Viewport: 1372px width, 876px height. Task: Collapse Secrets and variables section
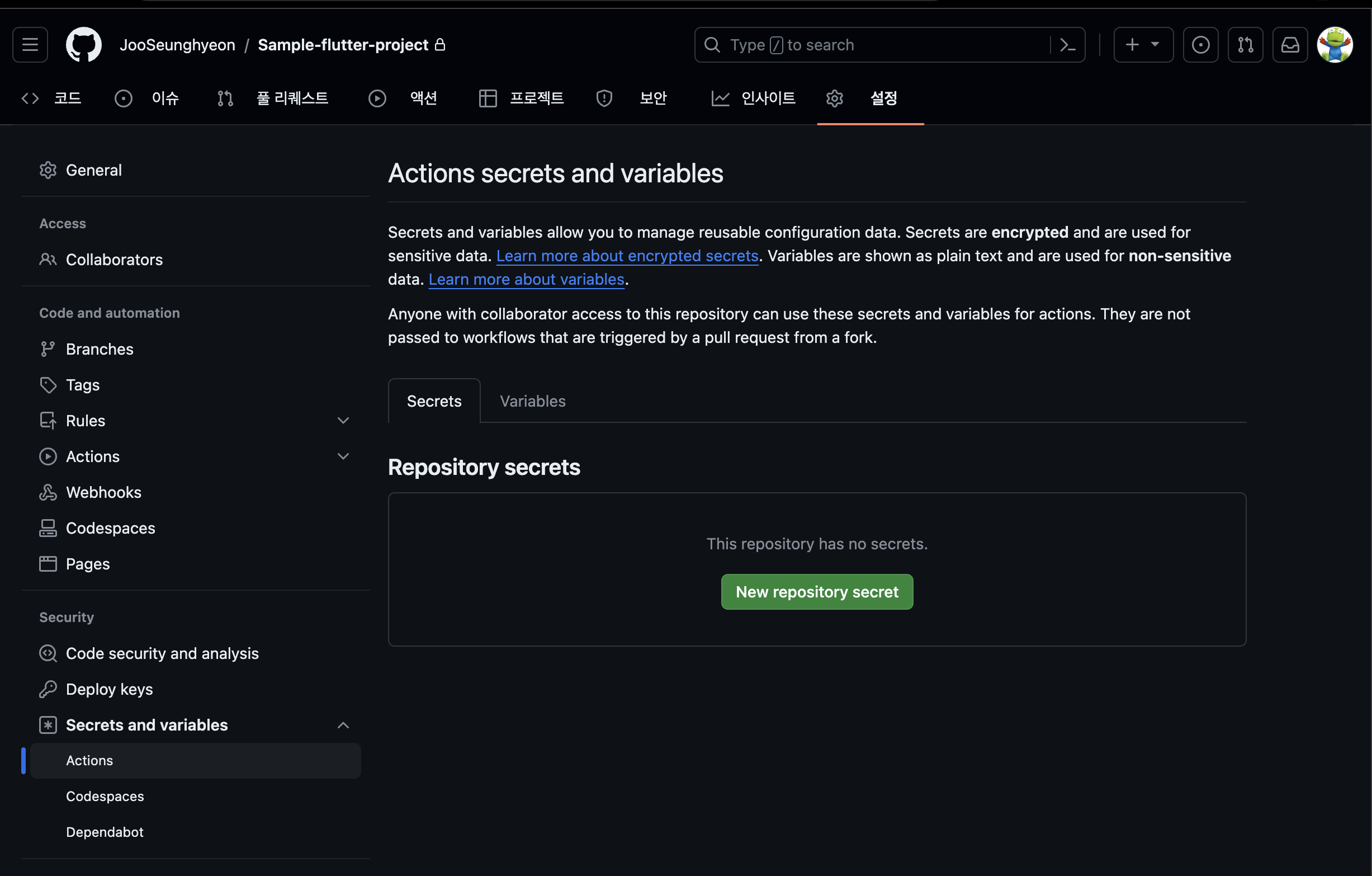coord(342,725)
